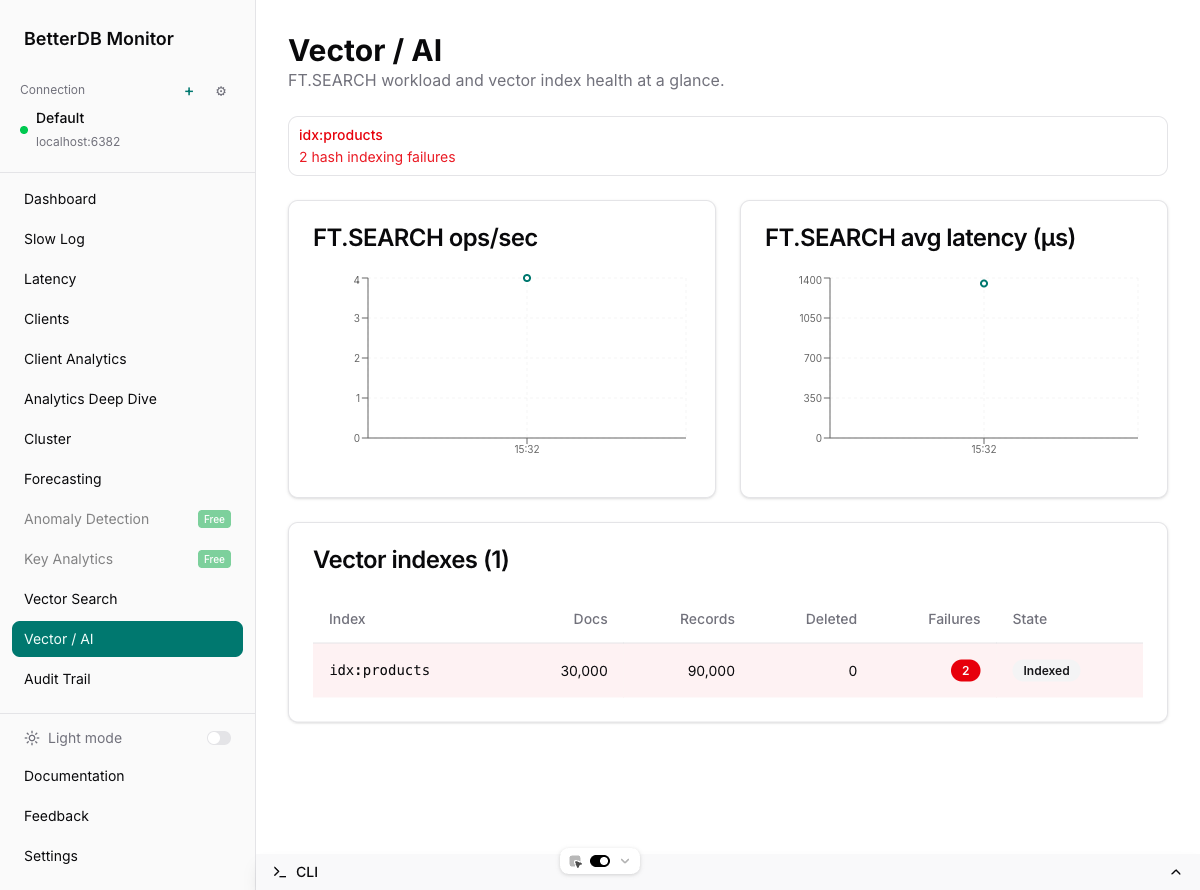Click the CLI terminal prompt icon
This screenshot has width=1200, height=890.
279,871
